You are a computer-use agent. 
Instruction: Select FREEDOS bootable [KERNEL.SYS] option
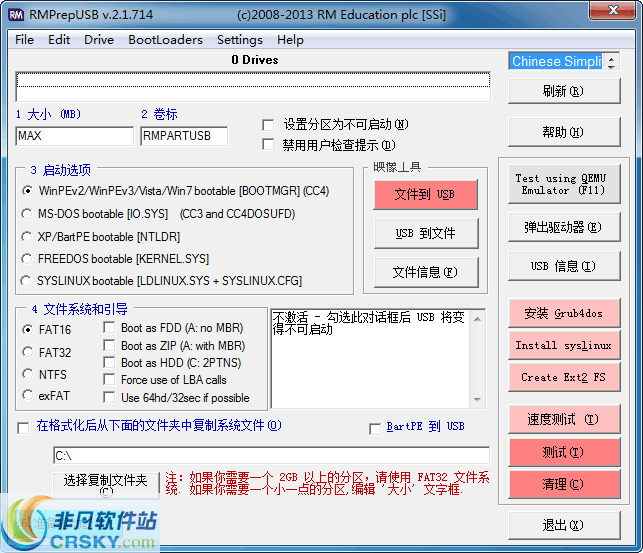click(x=27, y=259)
